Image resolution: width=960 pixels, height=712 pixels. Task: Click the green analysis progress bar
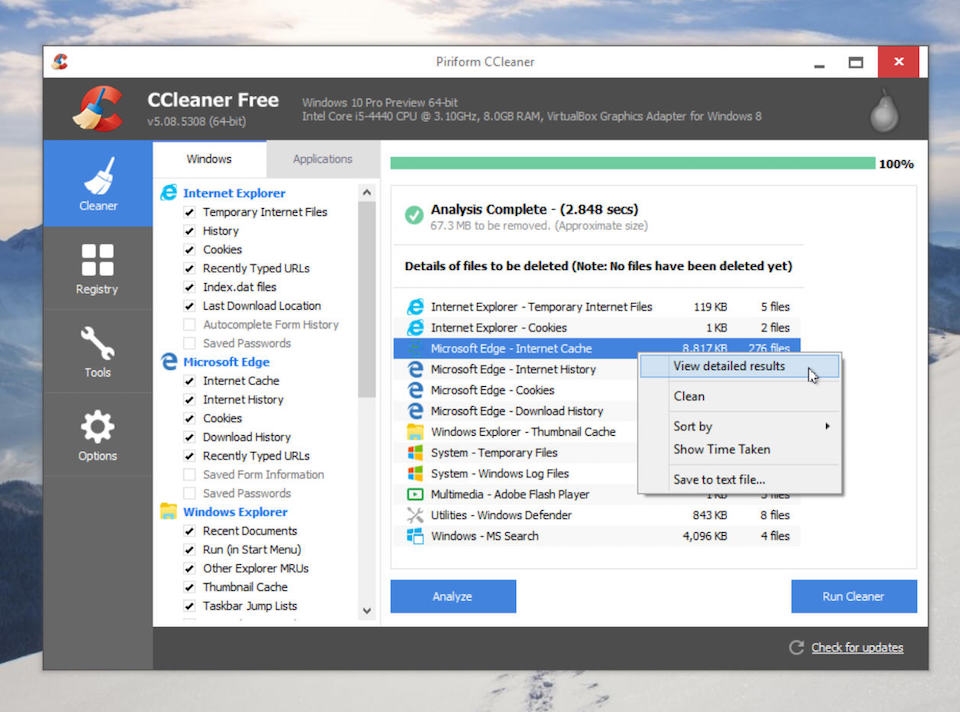click(630, 160)
